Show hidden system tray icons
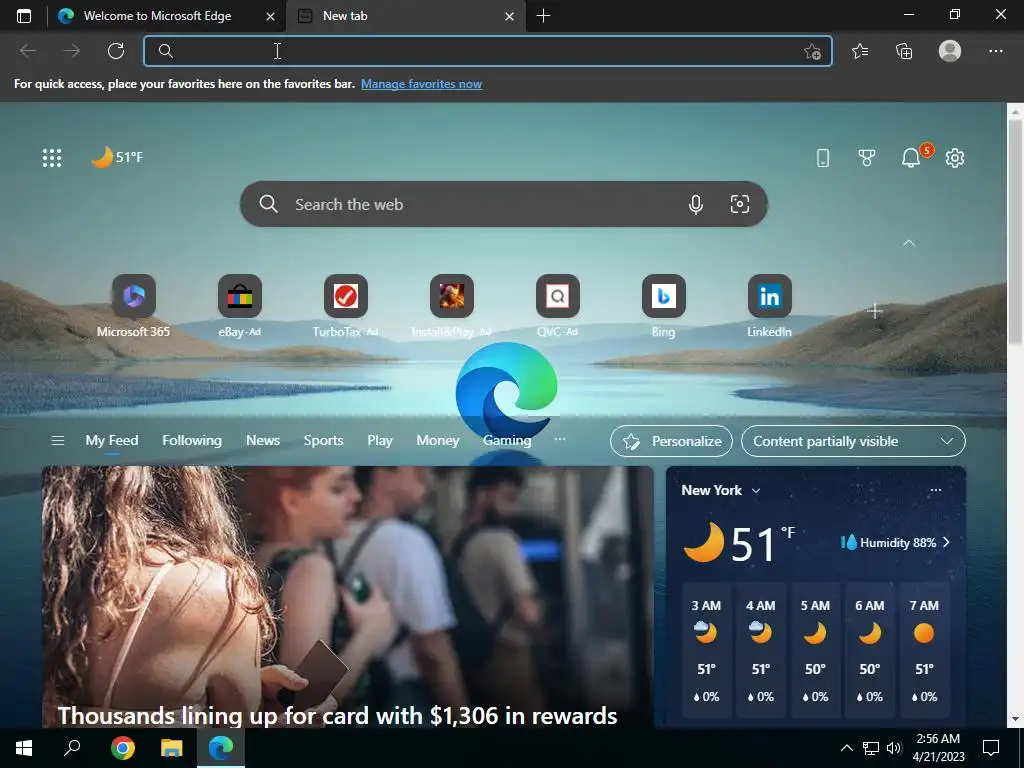The height and width of the screenshot is (768, 1024). point(846,748)
